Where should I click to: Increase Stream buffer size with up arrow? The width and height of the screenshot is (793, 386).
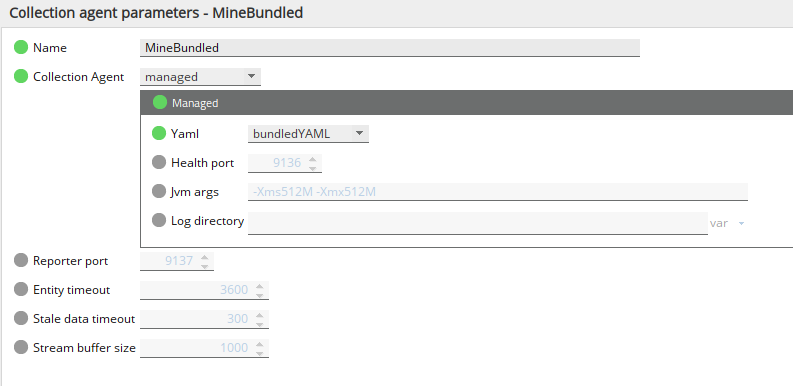(x=259, y=344)
